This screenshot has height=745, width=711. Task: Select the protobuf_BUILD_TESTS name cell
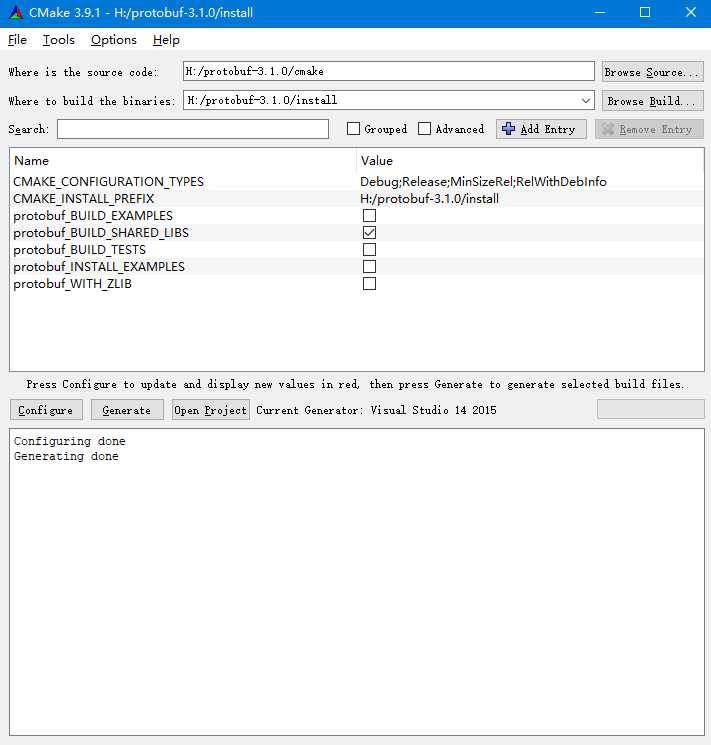[79, 250]
